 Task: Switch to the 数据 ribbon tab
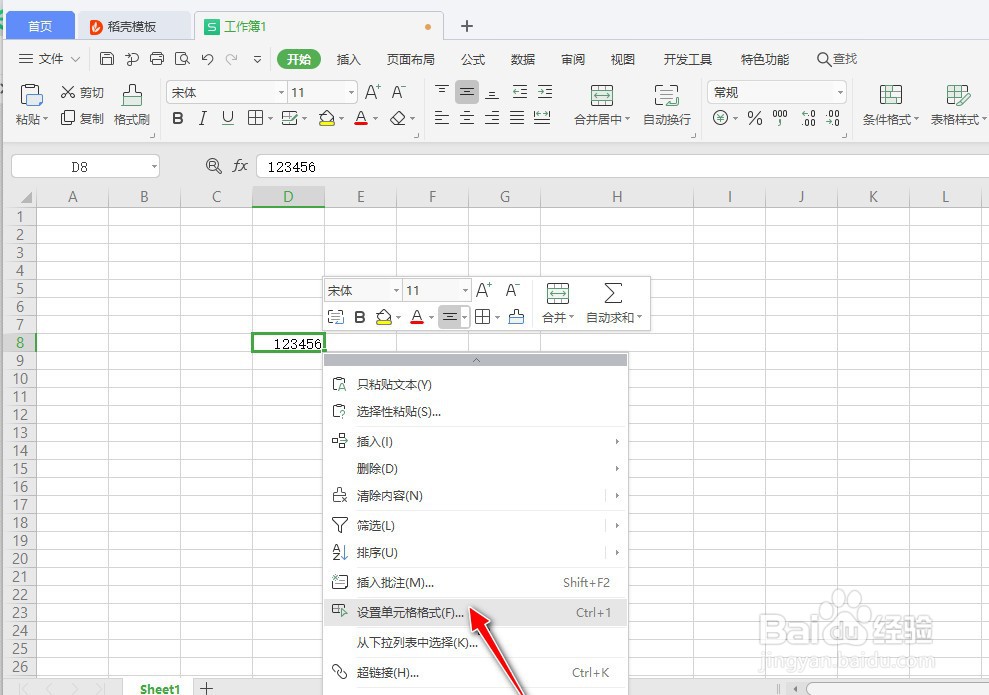point(523,59)
